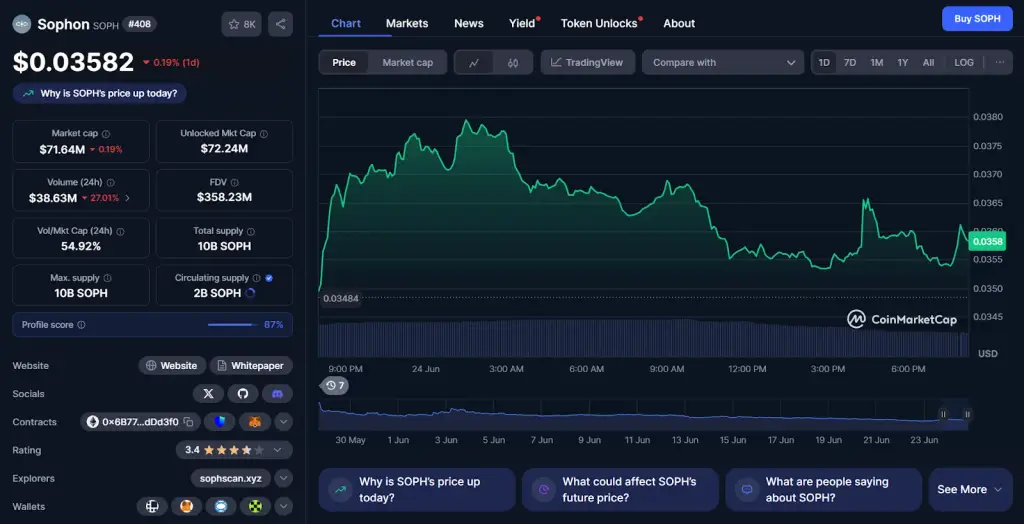Open the About tab
This screenshot has height=524, width=1024.
coord(679,23)
